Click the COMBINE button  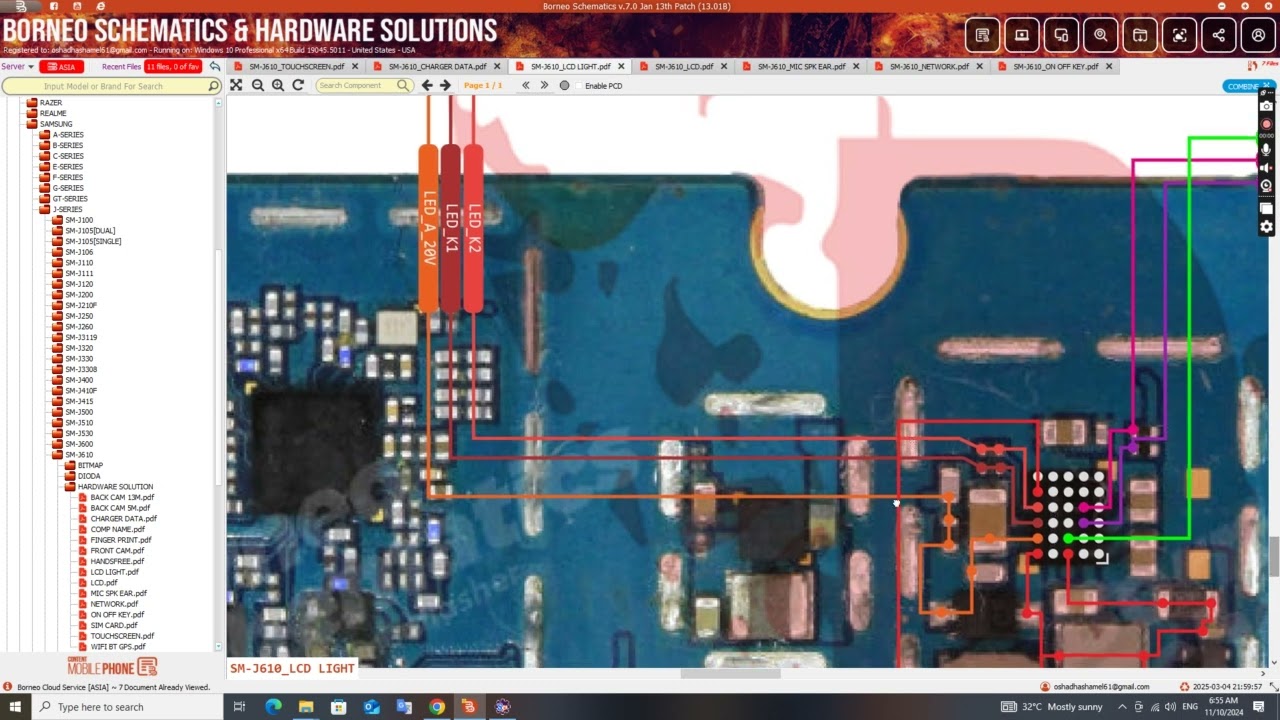(1246, 86)
